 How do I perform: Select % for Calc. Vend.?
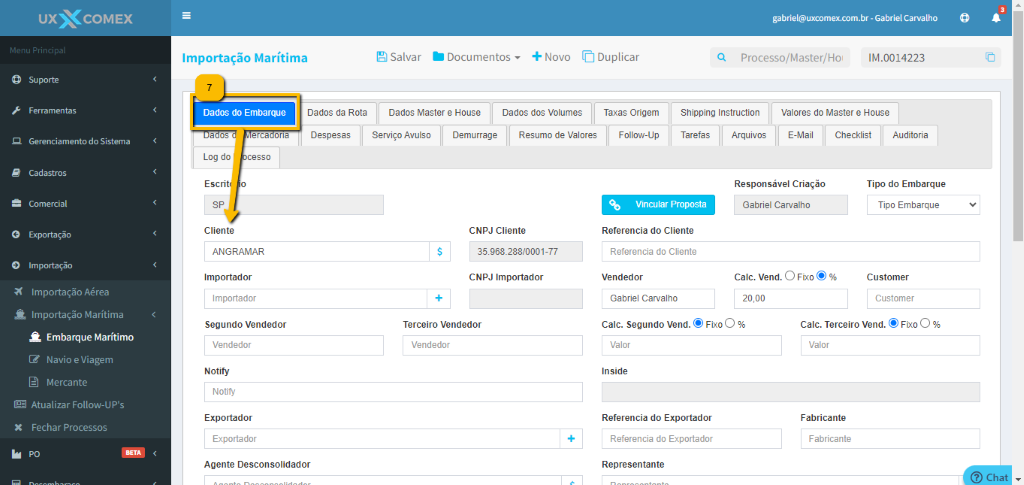tap(822, 276)
